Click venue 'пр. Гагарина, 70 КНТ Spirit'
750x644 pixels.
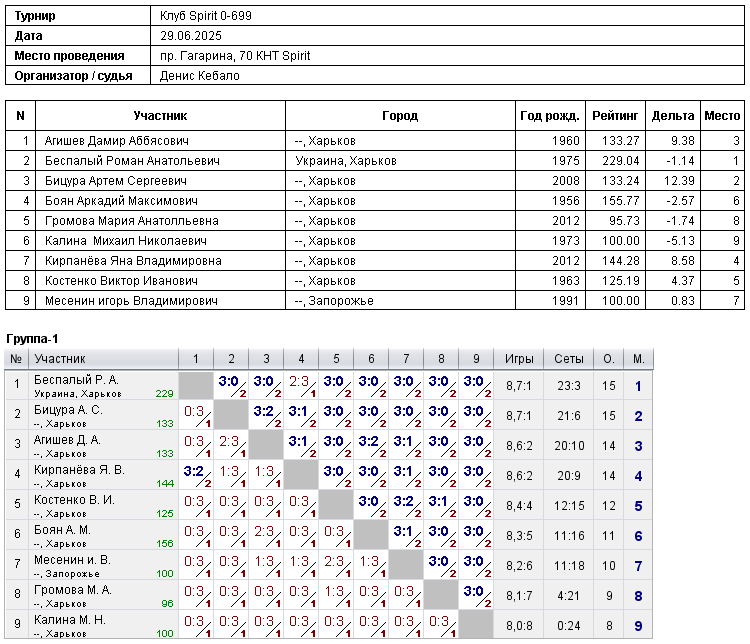coord(235,56)
